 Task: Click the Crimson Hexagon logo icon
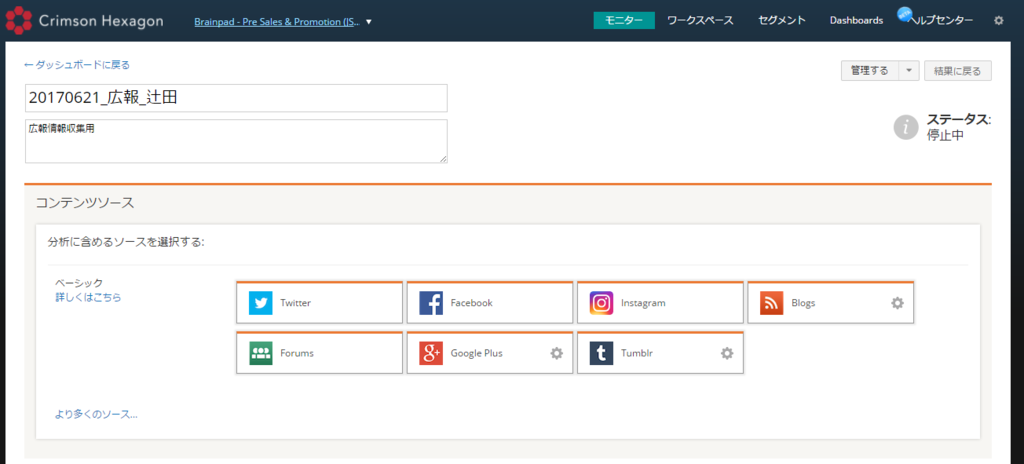(19, 20)
